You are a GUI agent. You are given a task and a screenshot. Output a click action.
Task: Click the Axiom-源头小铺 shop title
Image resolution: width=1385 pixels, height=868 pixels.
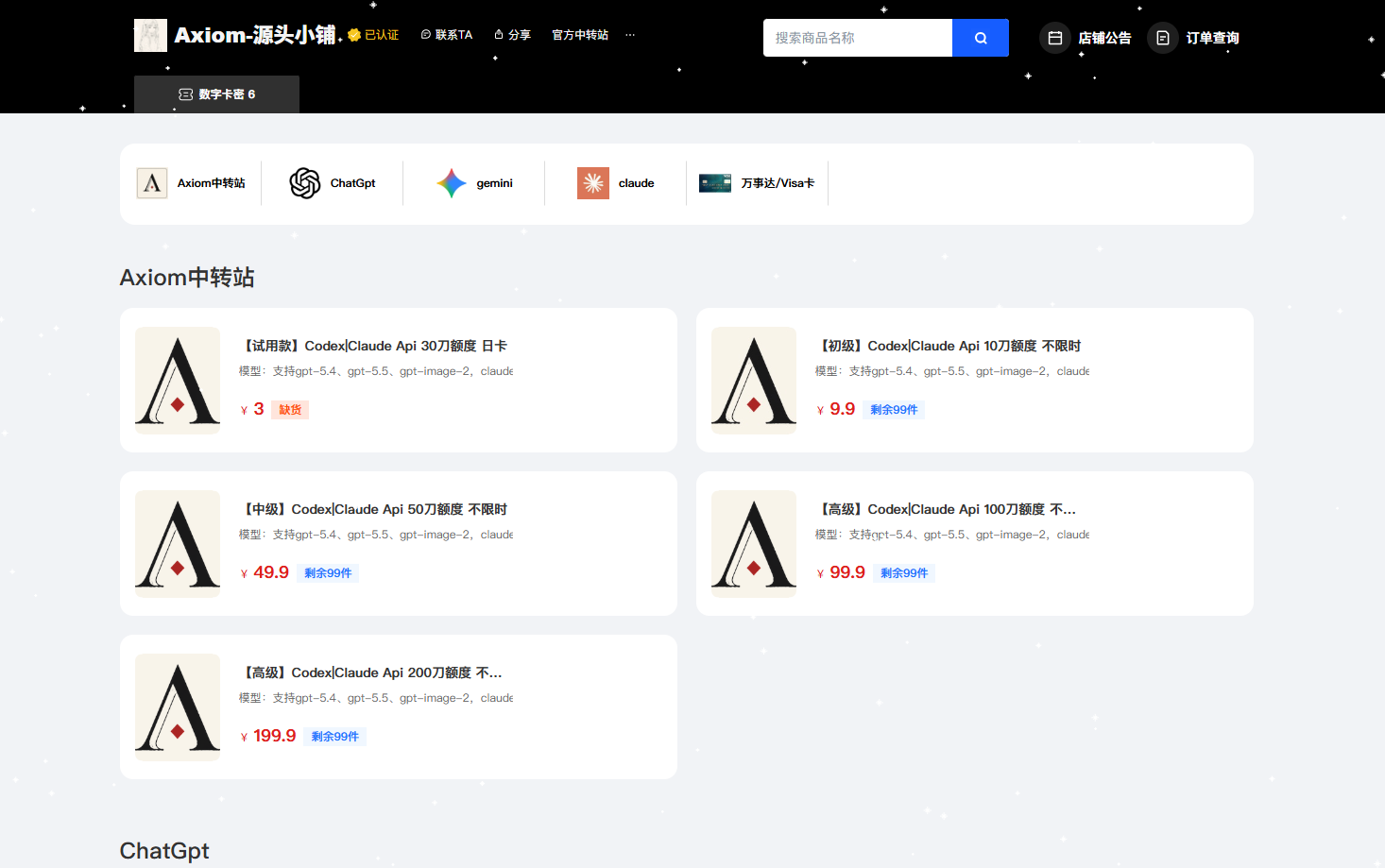click(x=255, y=35)
